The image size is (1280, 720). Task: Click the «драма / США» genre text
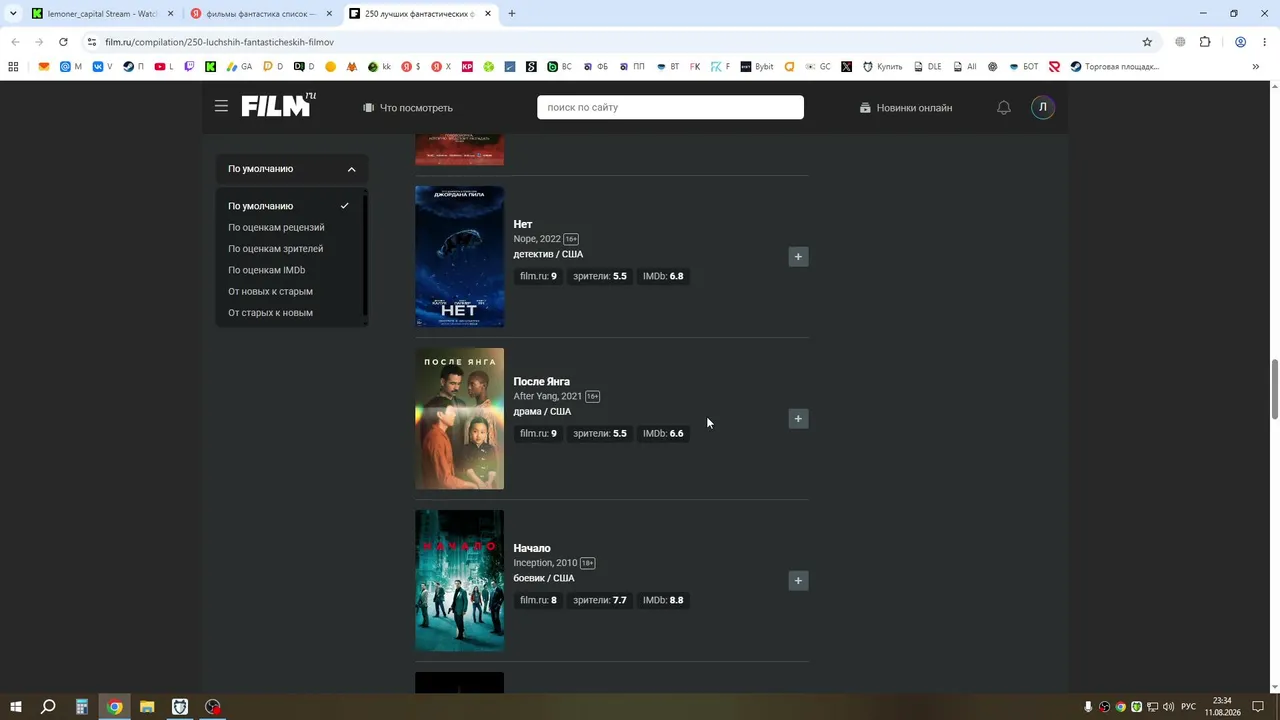pos(542,412)
